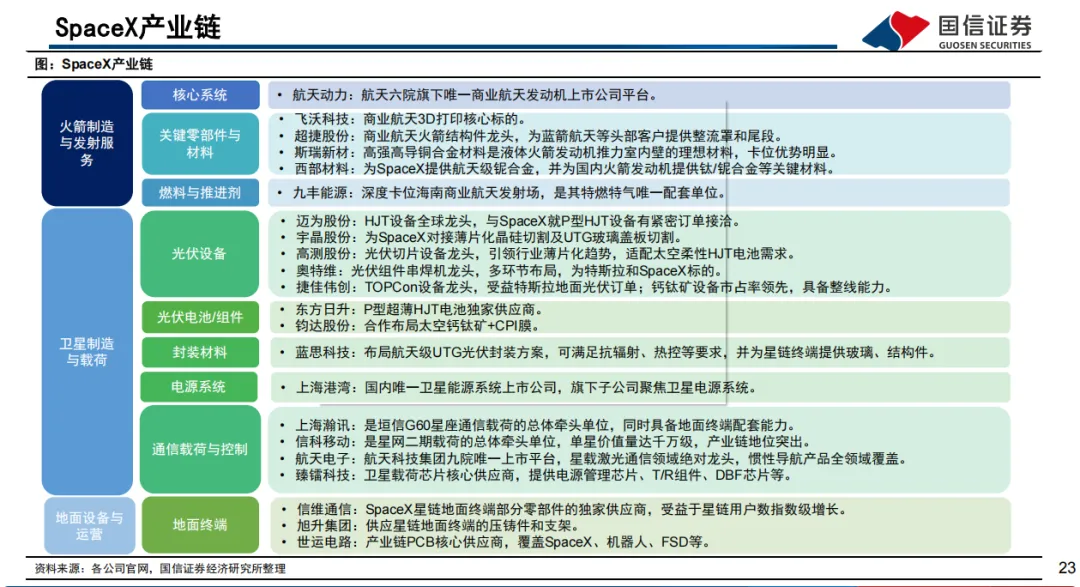Click the 光伏电池/组件 subcategory label

tap(200, 317)
